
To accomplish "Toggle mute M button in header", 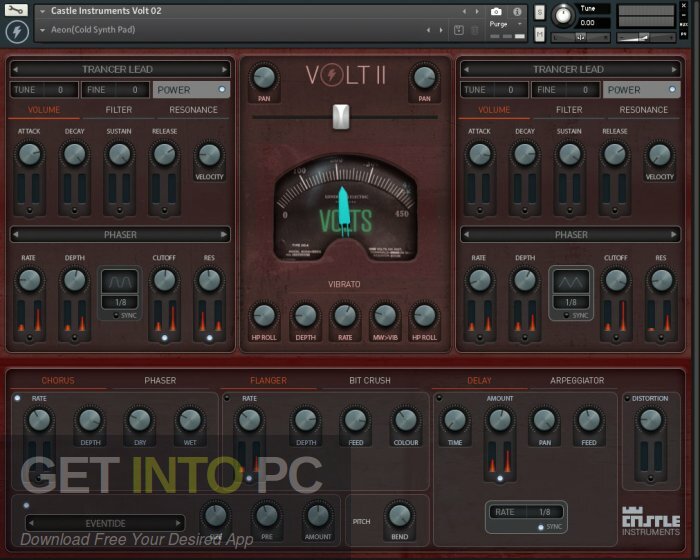I will pyautogui.click(x=539, y=34).
